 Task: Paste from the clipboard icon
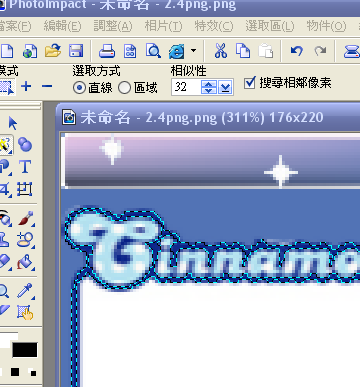point(266,51)
